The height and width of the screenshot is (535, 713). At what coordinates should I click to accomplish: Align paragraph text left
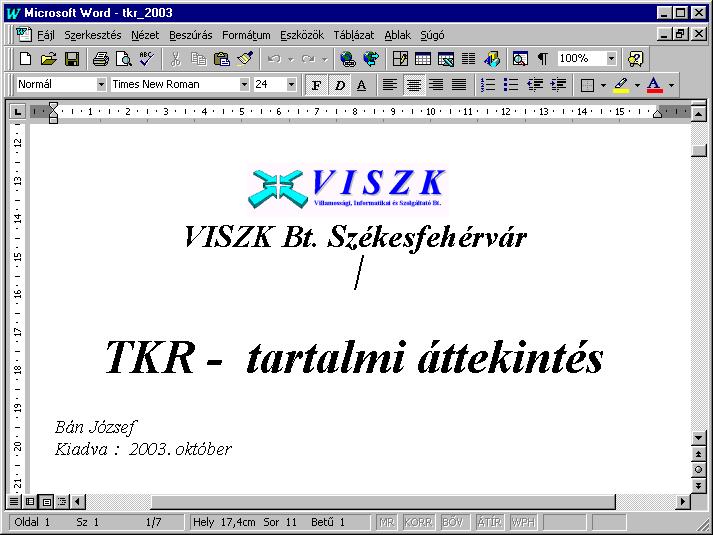point(390,85)
